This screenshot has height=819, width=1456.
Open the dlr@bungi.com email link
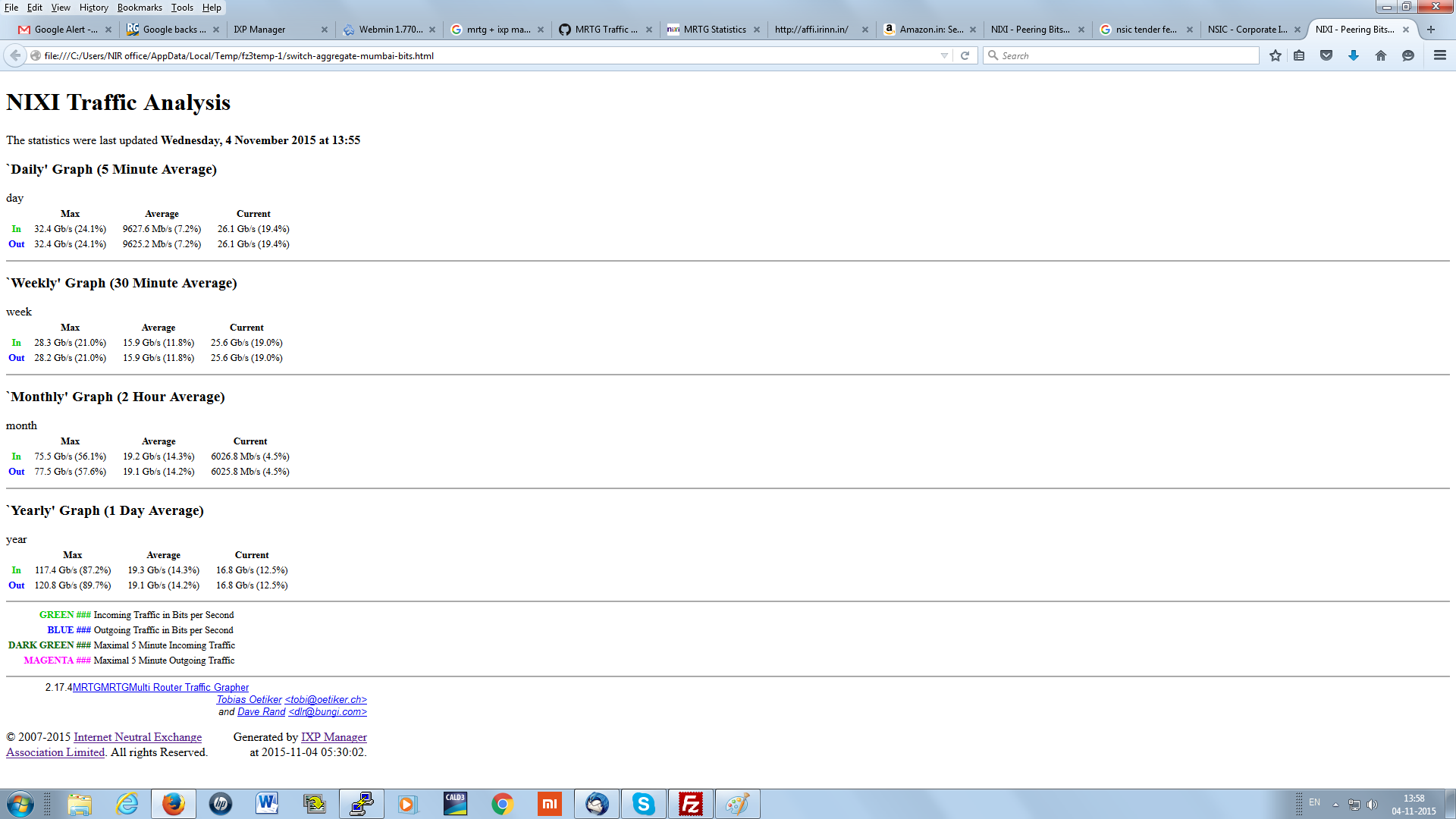(328, 711)
